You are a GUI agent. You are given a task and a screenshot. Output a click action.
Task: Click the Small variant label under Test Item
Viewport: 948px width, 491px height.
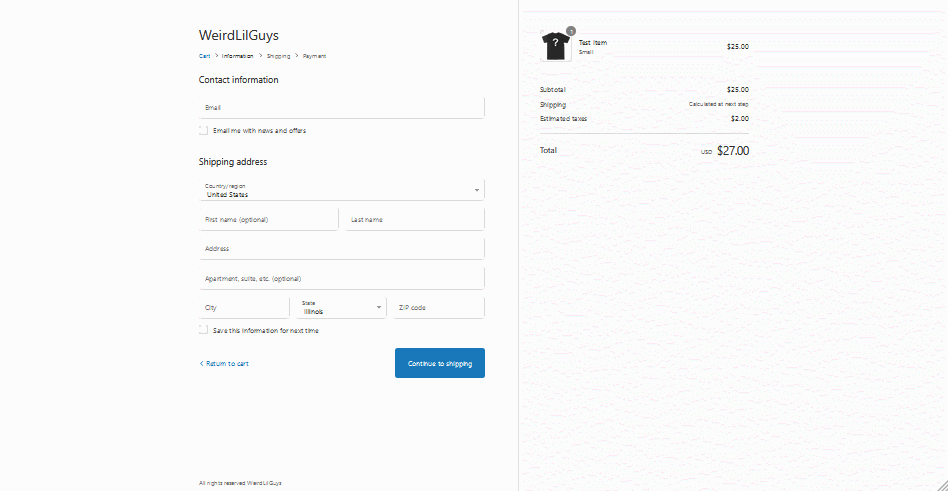pyautogui.click(x=586, y=52)
